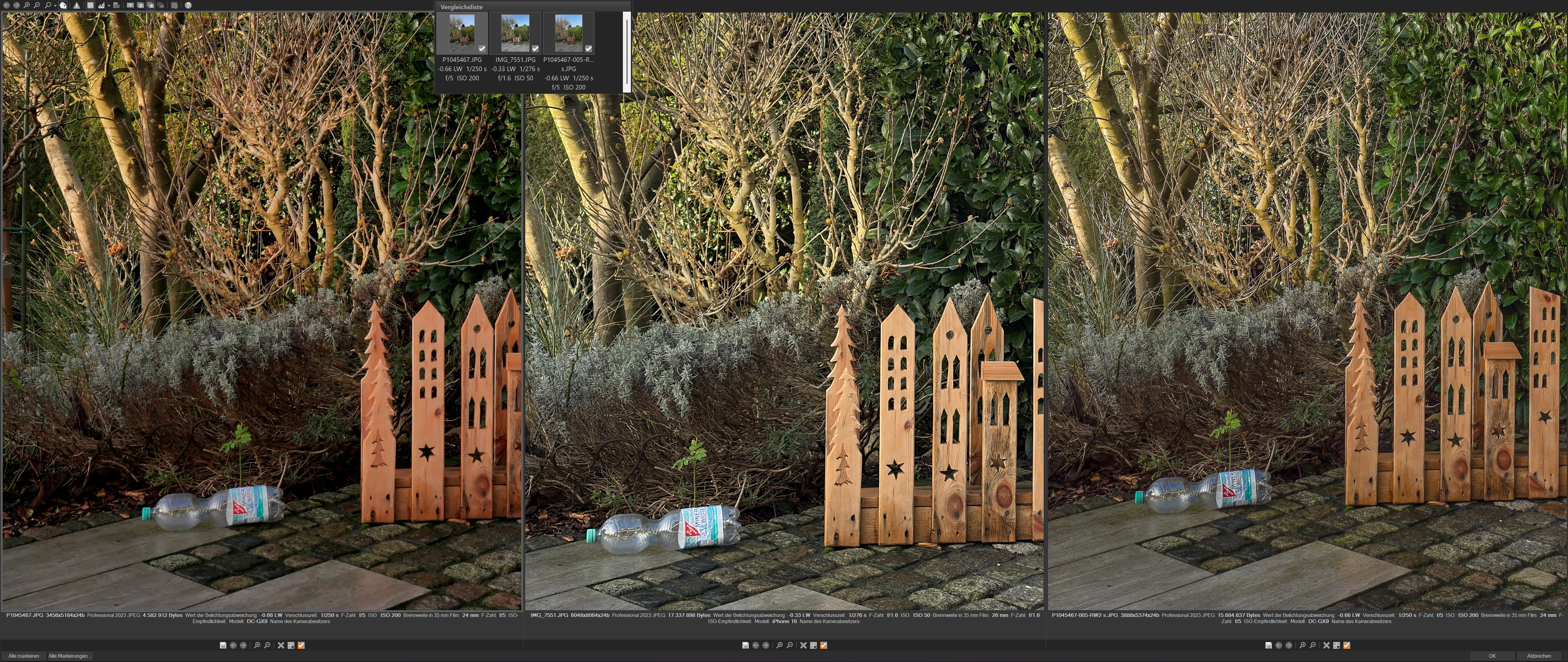The width and height of the screenshot is (1568, 662).
Task: Uncheck the checkbox on the P1045467-005-RW2 s.JPG thumbnail
Action: [589, 49]
